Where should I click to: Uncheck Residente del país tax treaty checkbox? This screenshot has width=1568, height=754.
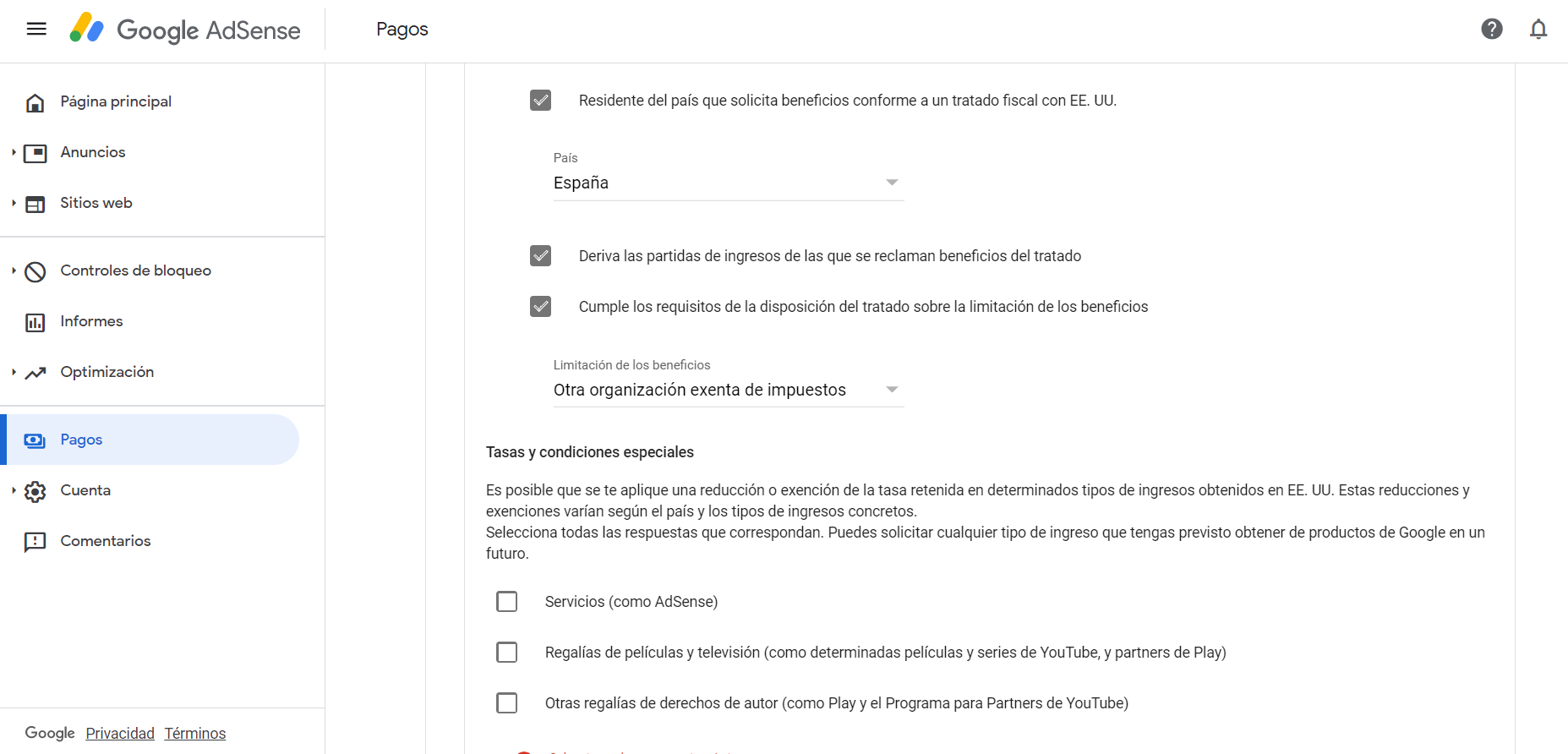click(541, 101)
